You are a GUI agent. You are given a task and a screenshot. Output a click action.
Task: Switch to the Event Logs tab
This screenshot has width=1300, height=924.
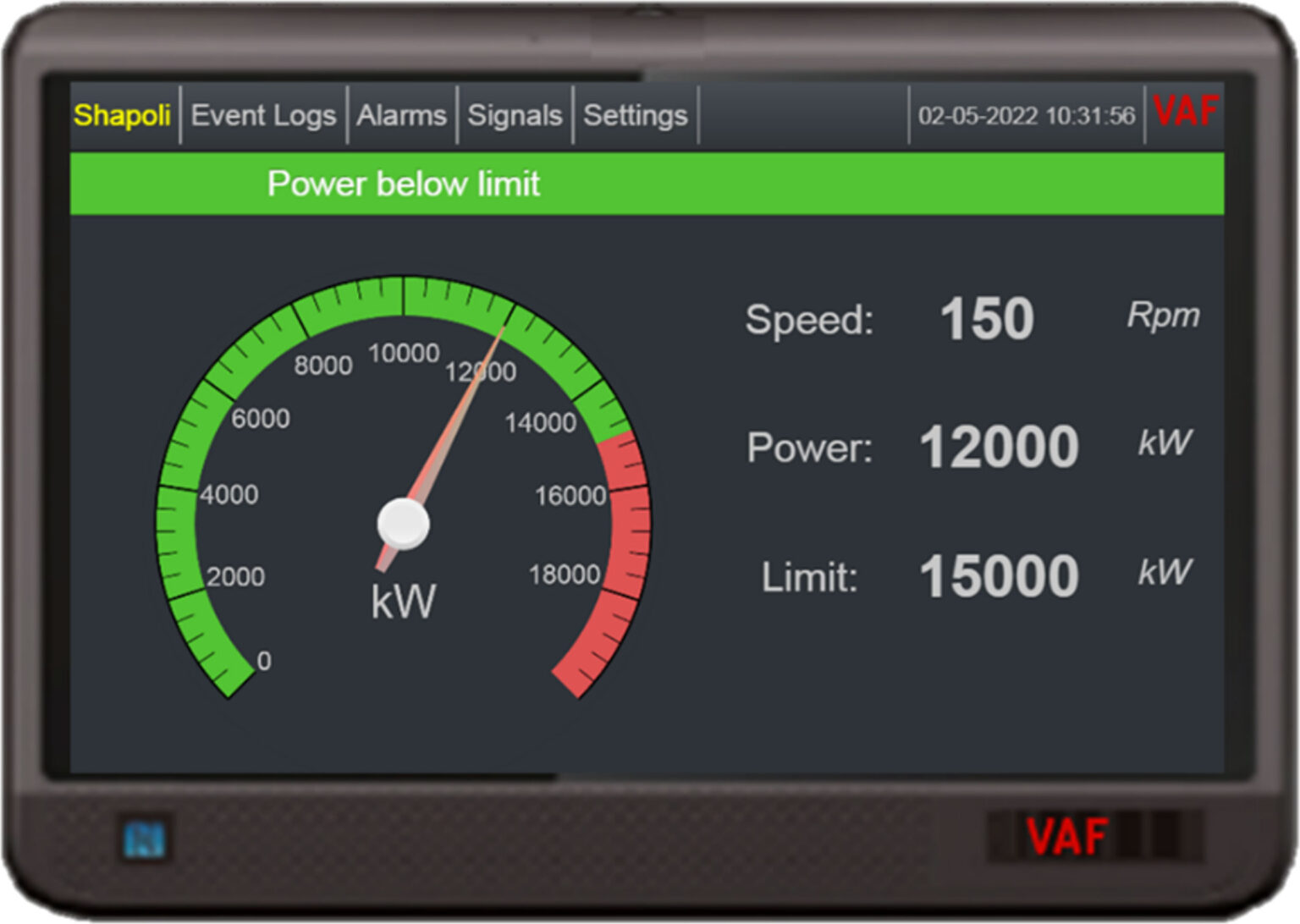(x=263, y=115)
